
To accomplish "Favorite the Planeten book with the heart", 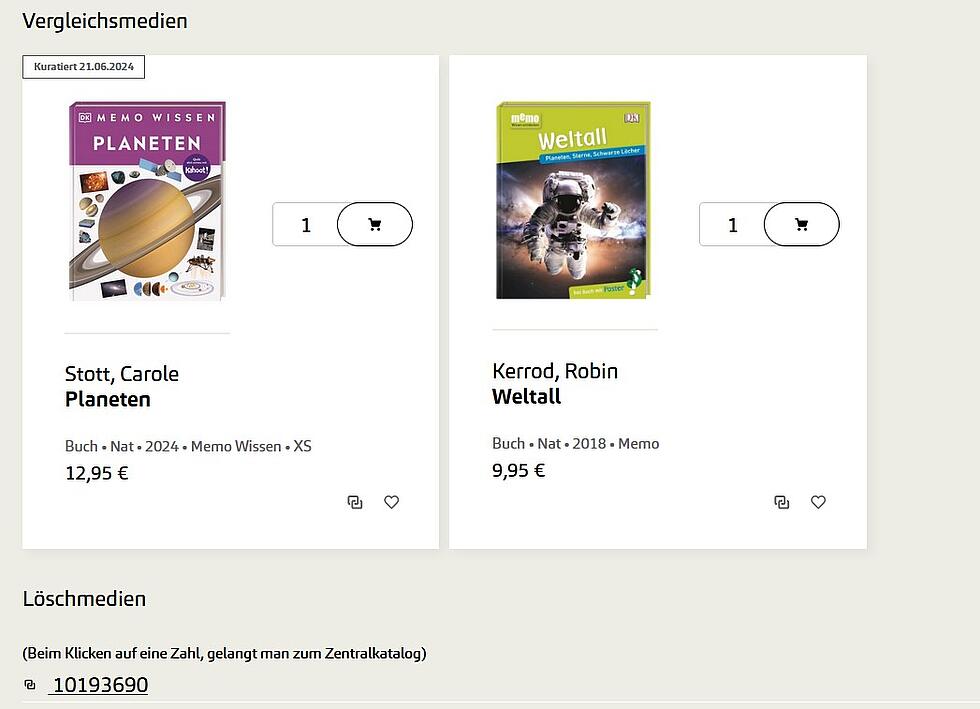I will click(x=391, y=502).
